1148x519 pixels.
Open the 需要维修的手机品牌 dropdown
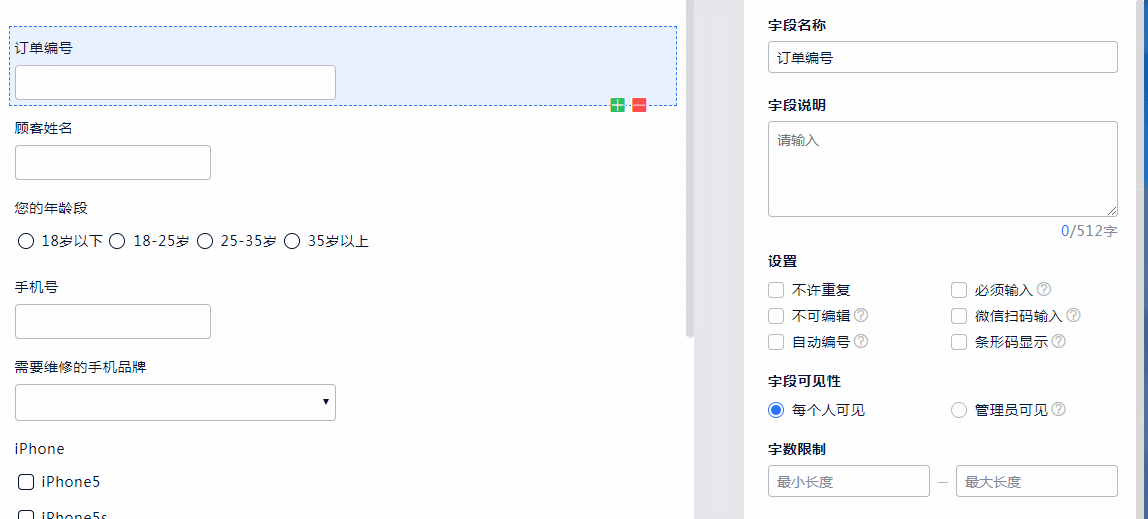pyautogui.click(x=175, y=402)
